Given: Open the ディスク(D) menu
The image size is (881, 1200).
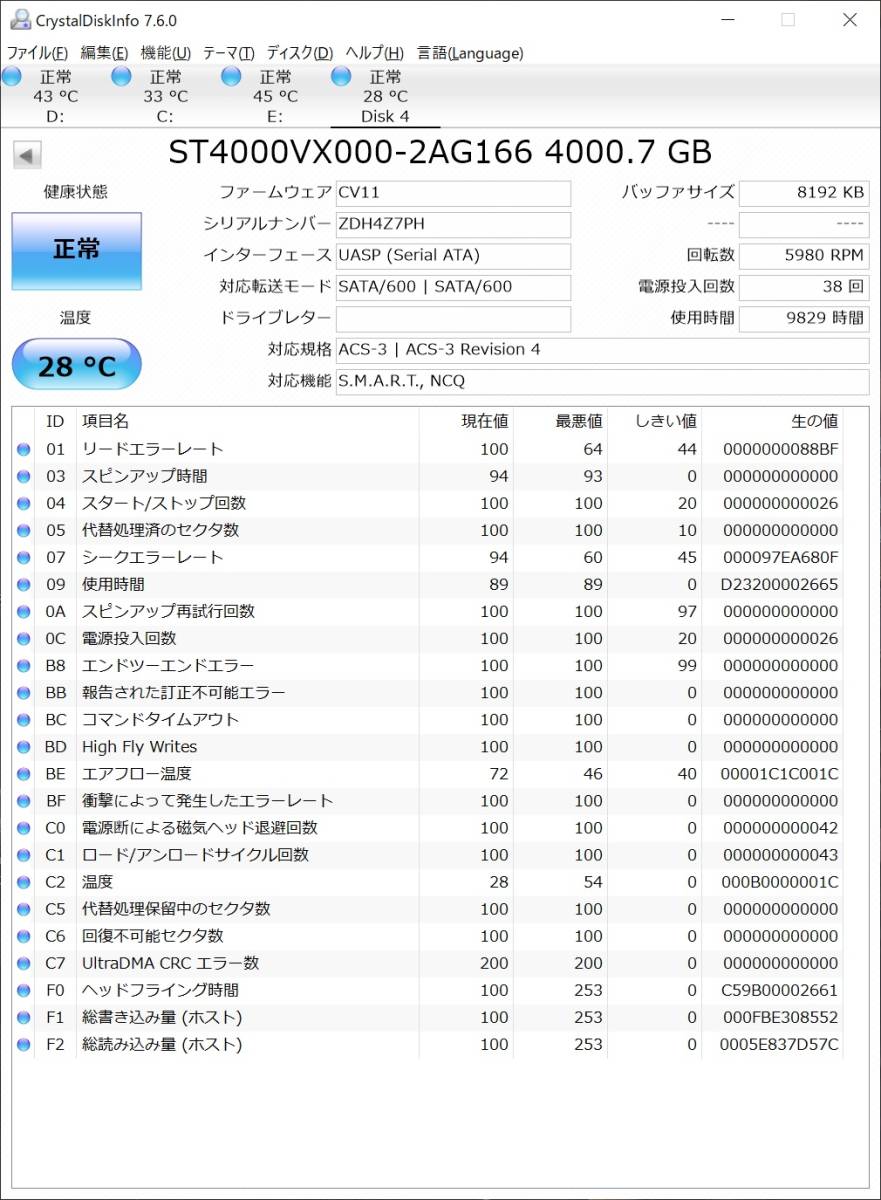Looking at the screenshot, I should pyautogui.click(x=299, y=53).
